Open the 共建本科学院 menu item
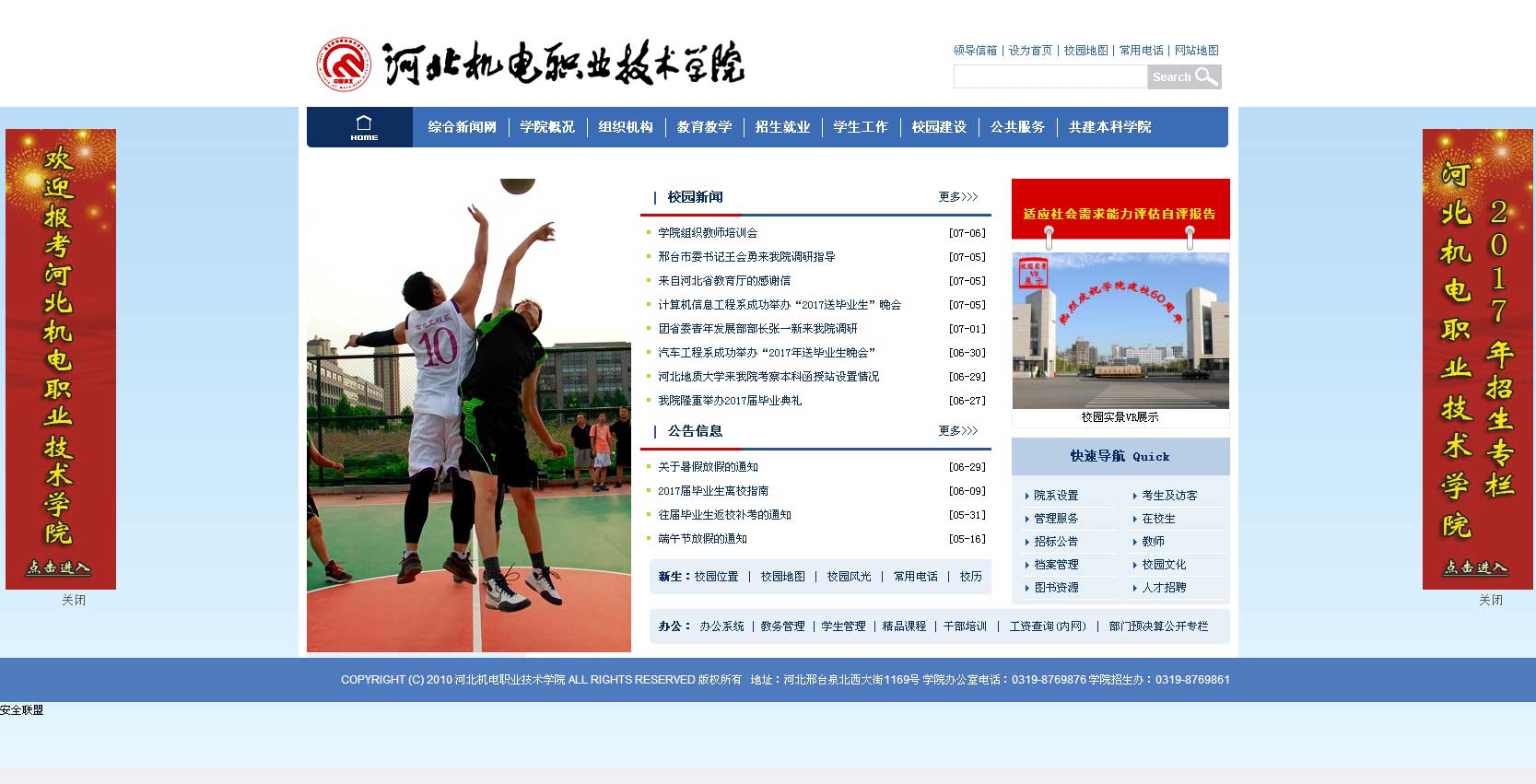Viewport: 1536px width, 784px height. tap(1109, 127)
